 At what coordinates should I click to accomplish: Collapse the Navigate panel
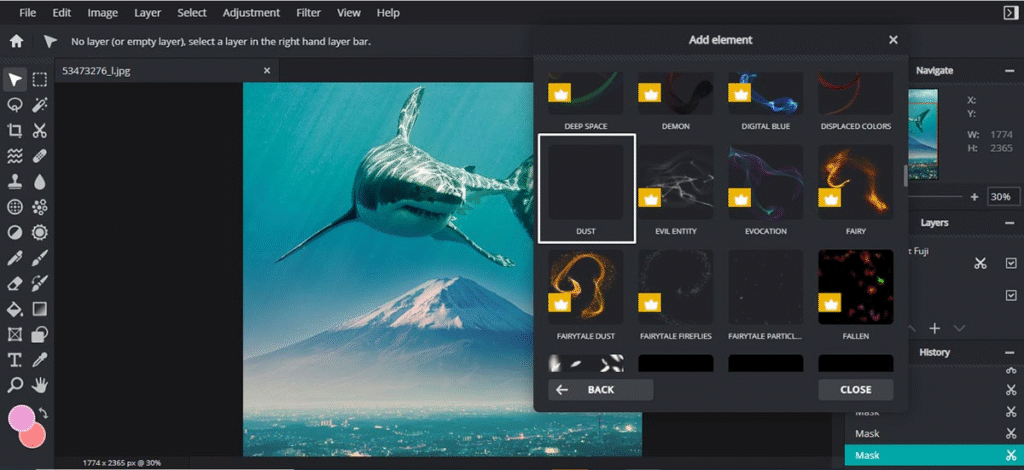coord(1010,71)
